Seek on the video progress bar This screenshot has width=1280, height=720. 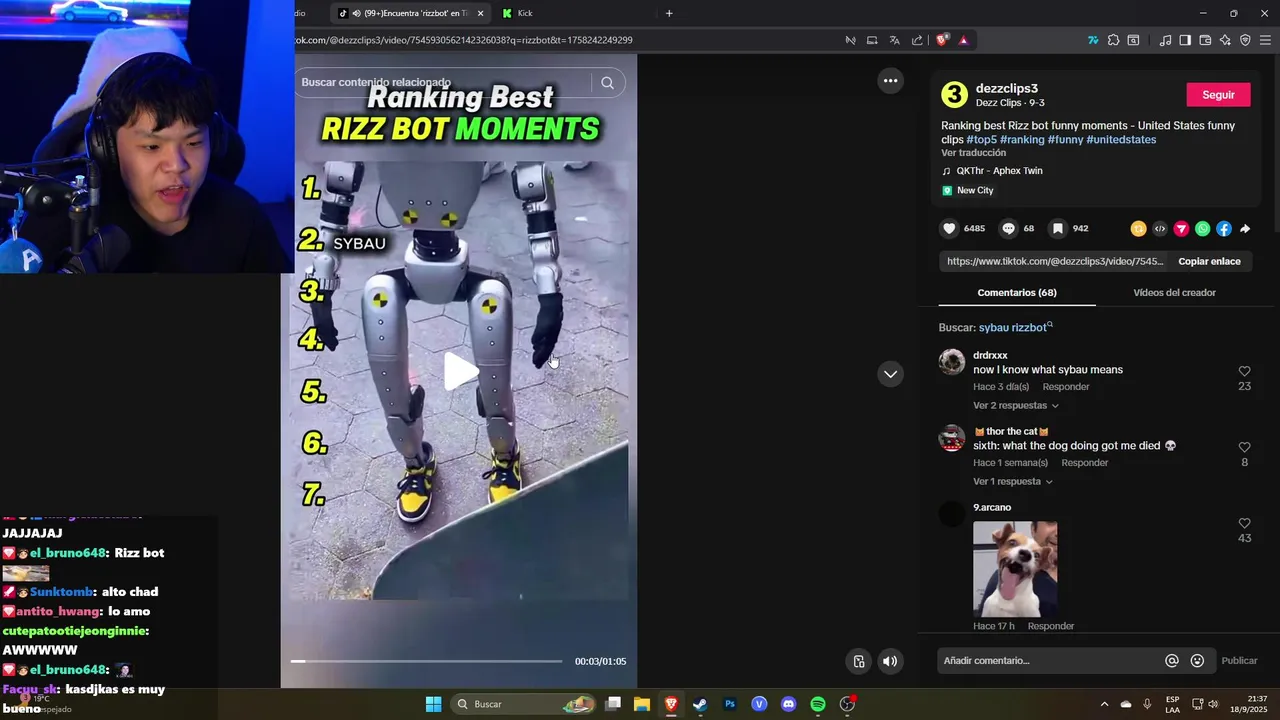[x=426, y=661]
